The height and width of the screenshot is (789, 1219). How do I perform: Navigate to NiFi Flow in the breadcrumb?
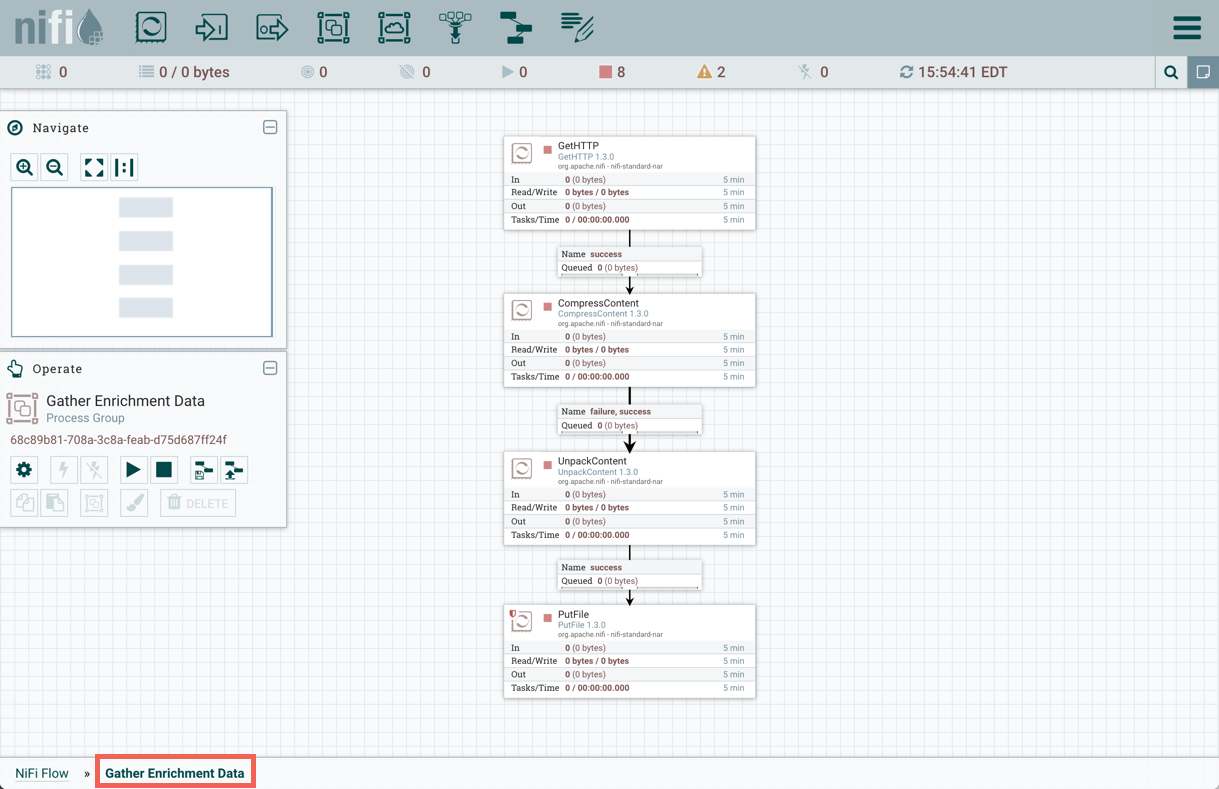(x=41, y=773)
